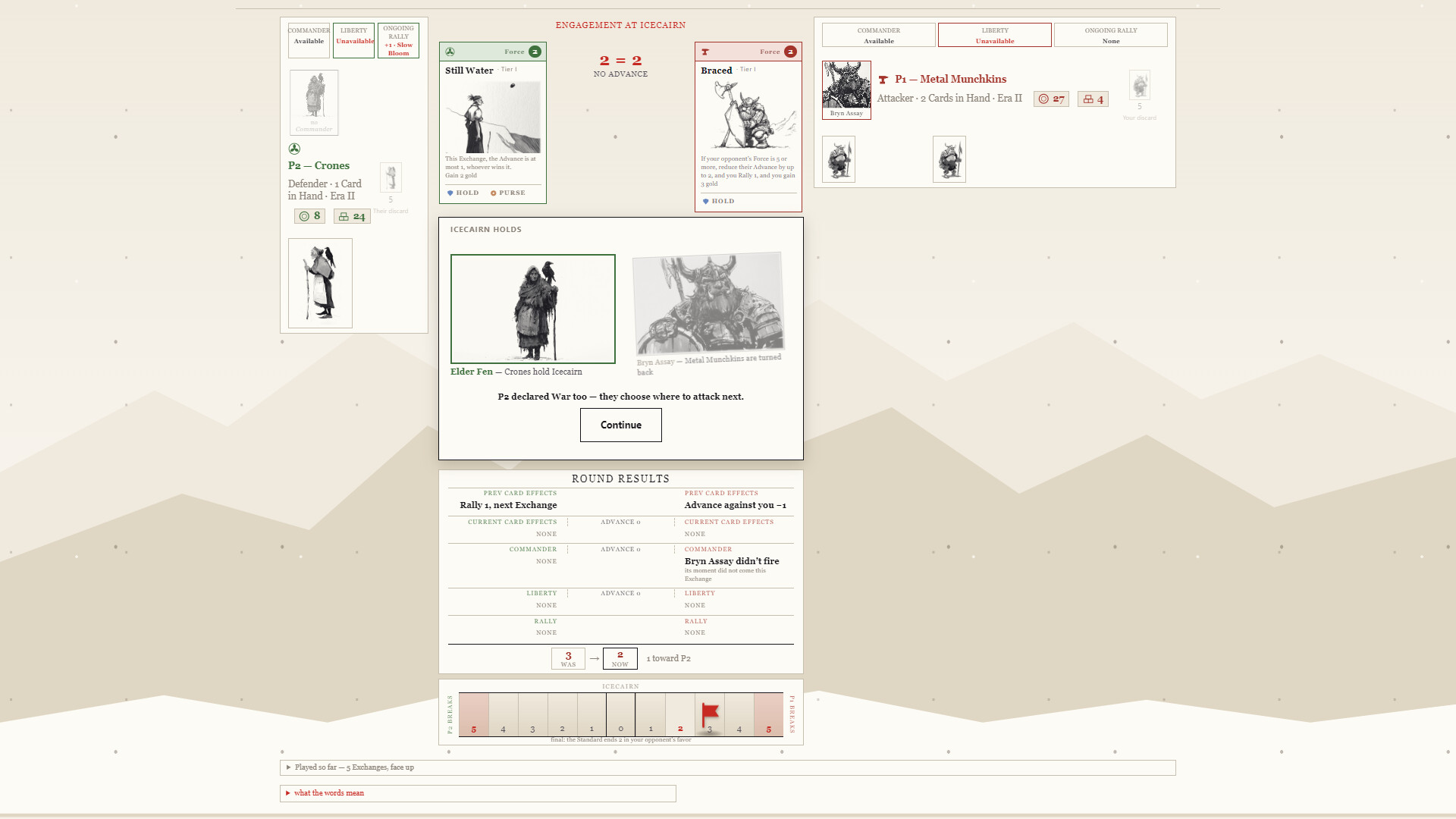
Task: Select P1 Ongoing Rally None tab
Action: pyautogui.click(x=1111, y=35)
